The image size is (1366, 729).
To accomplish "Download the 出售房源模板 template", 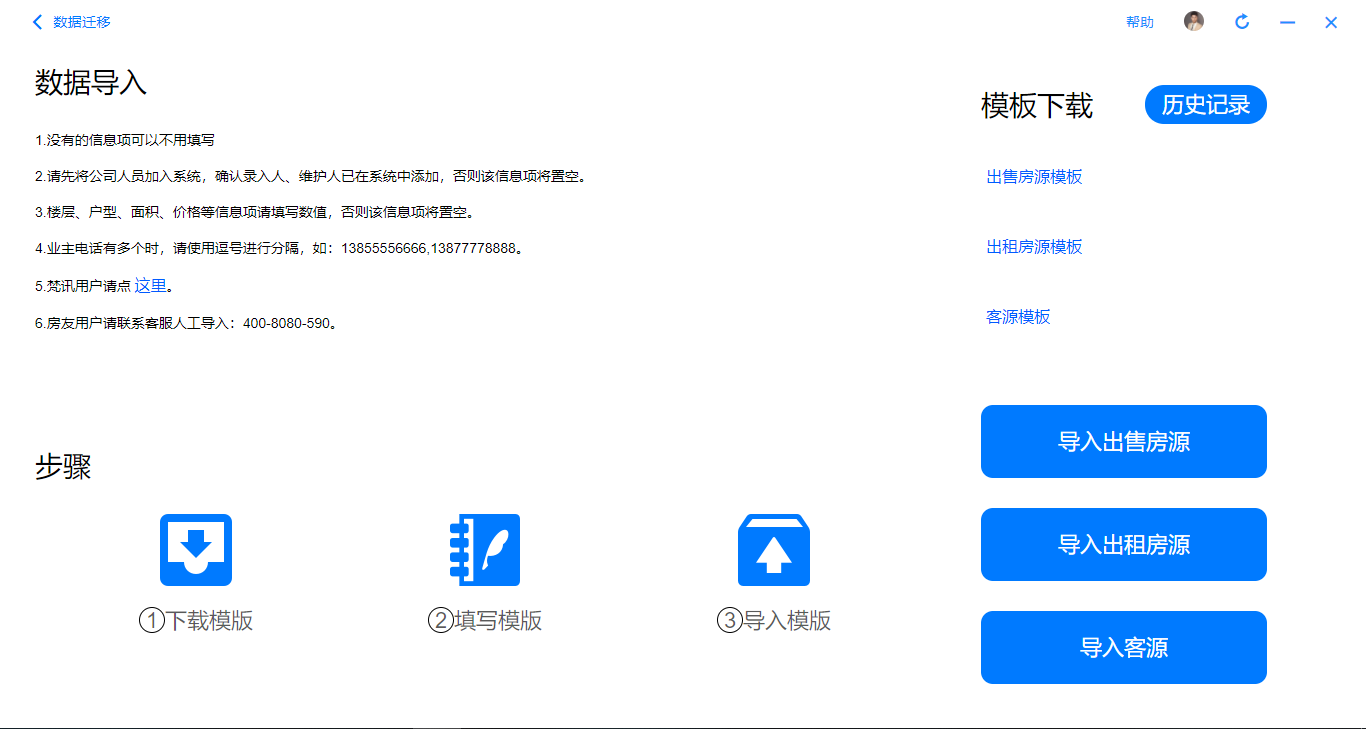I will tap(1034, 174).
